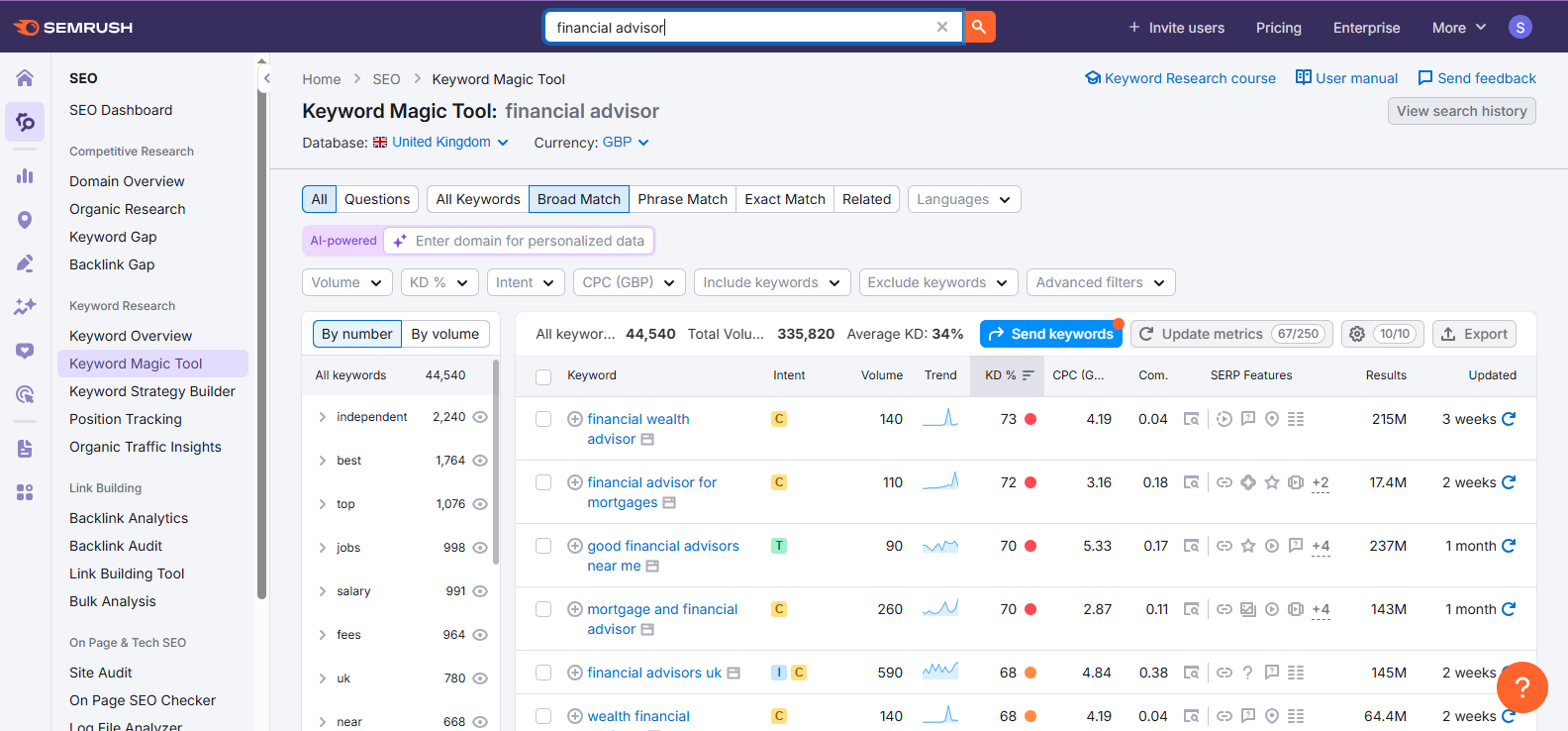Select the financial advisor for mortgages checkbox

coord(543,482)
